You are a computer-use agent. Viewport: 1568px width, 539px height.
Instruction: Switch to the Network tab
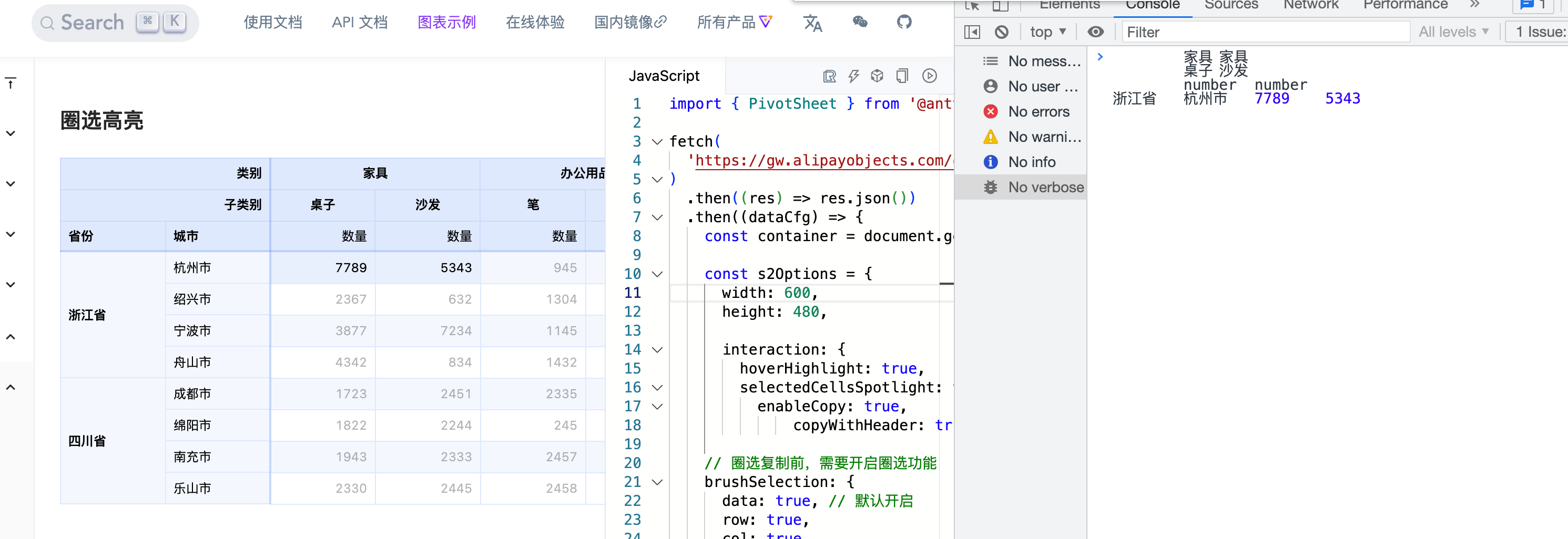point(1310,5)
